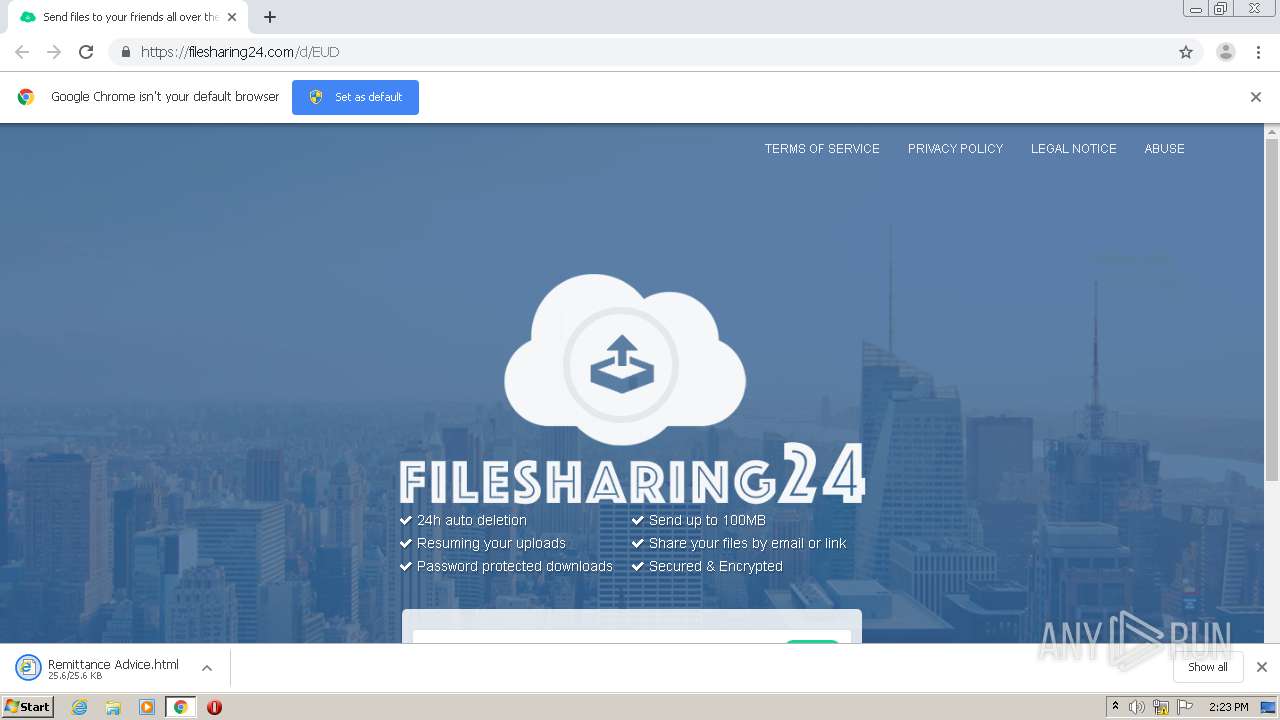Screen dimensions: 1280x720
Task: Click the scrollbar up arrow
Action: pos(1272,131)
